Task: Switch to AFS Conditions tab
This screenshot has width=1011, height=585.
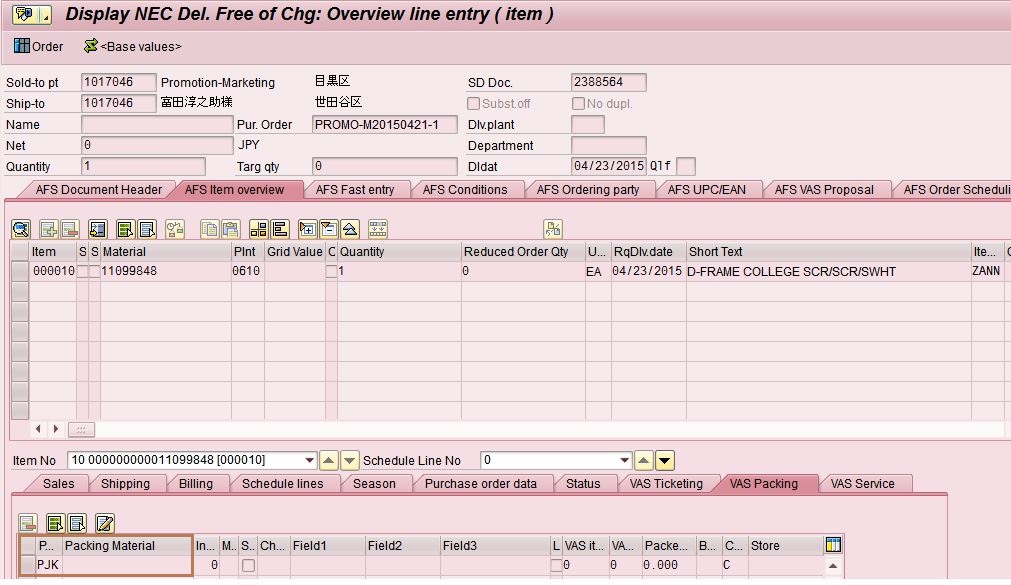Action: click(x=464, y=189)
